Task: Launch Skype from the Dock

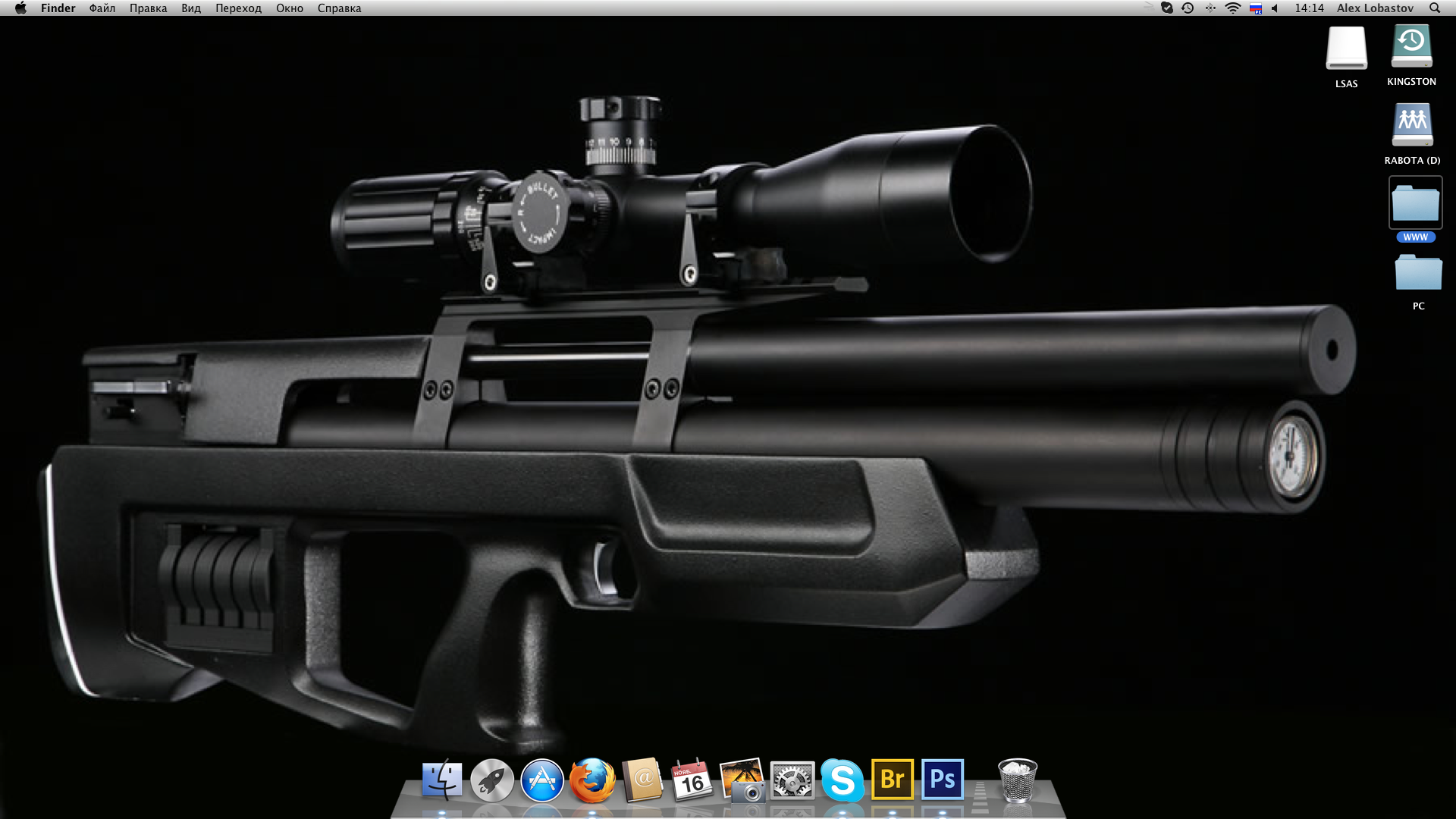Action: pyautogui.click(x=843, y=780)
